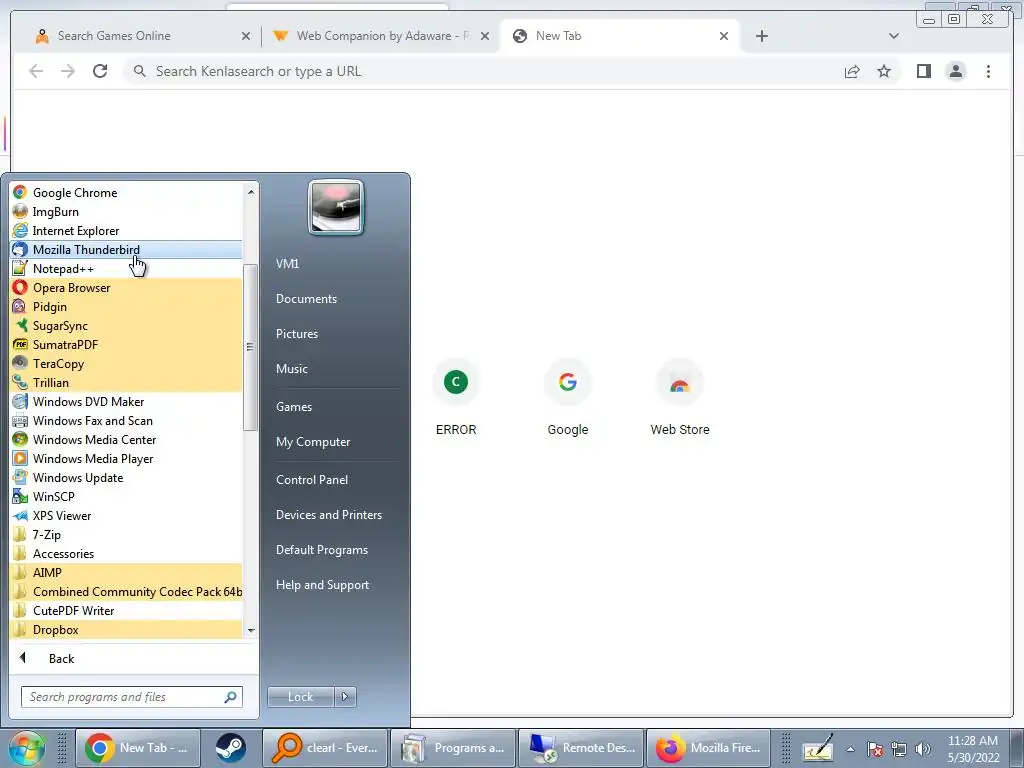1024x768 pixels.
Task: Click the programs list scrollbar thumb
Action: (250, 347)
